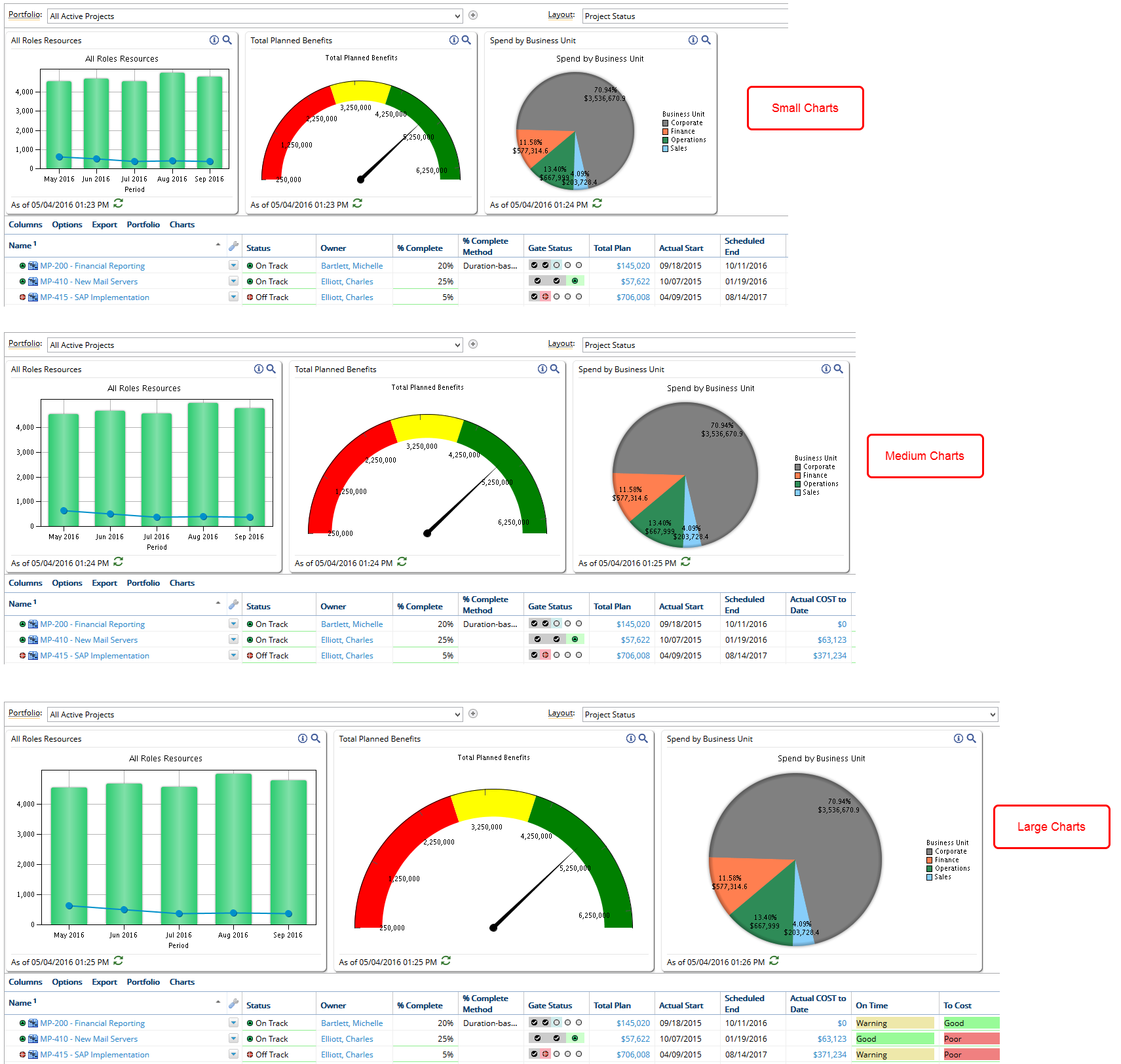Open All Active Projects portfolio dropdown, Small Charts view
1121x1064 pixels.
point(255,16)
